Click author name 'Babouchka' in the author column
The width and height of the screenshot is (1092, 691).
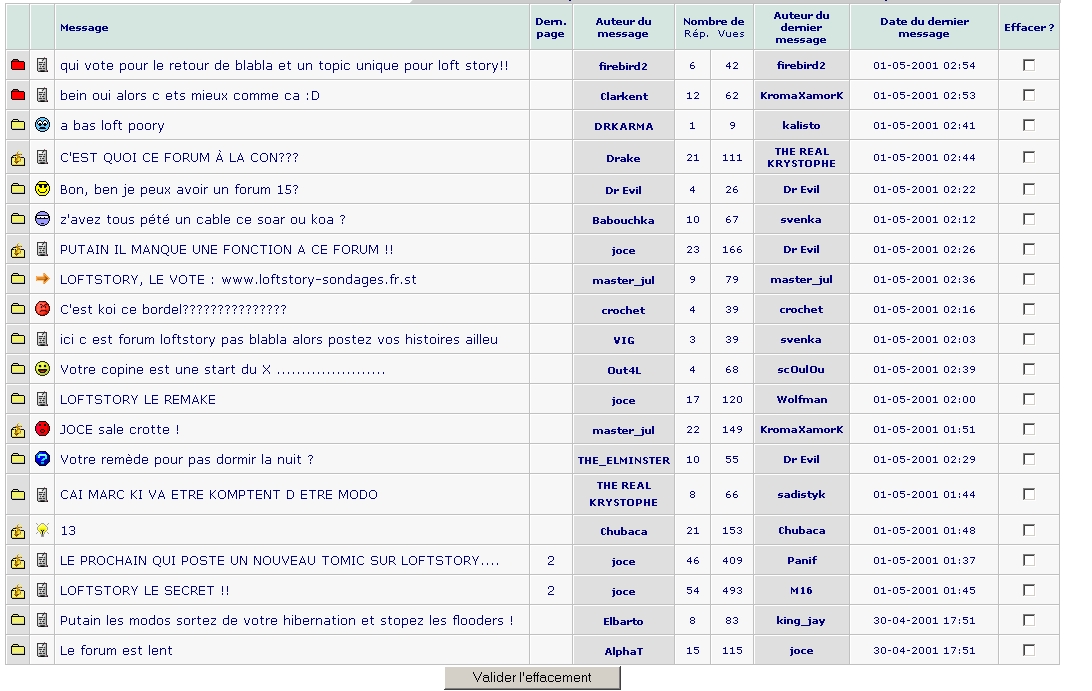[623, 220]
